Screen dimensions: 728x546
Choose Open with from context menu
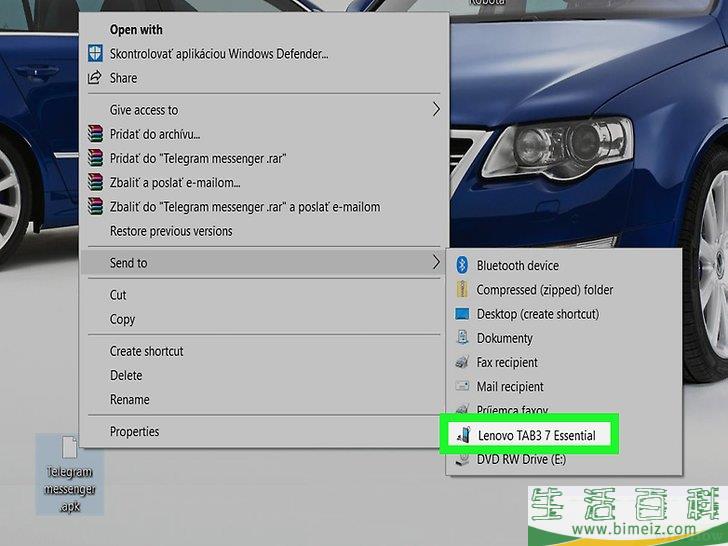pos(264,29)
